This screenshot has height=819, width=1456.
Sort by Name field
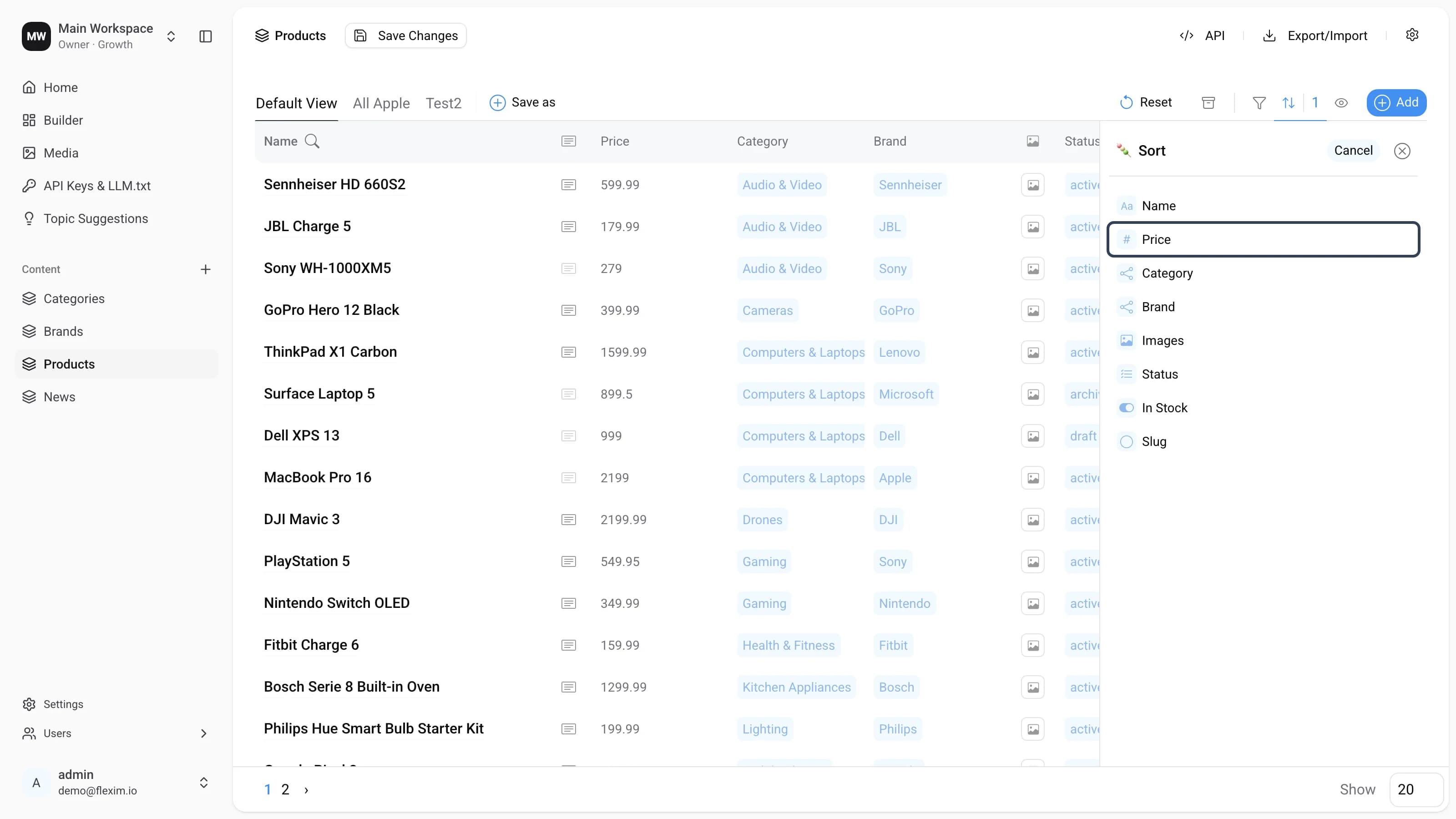pos(1263,206)
